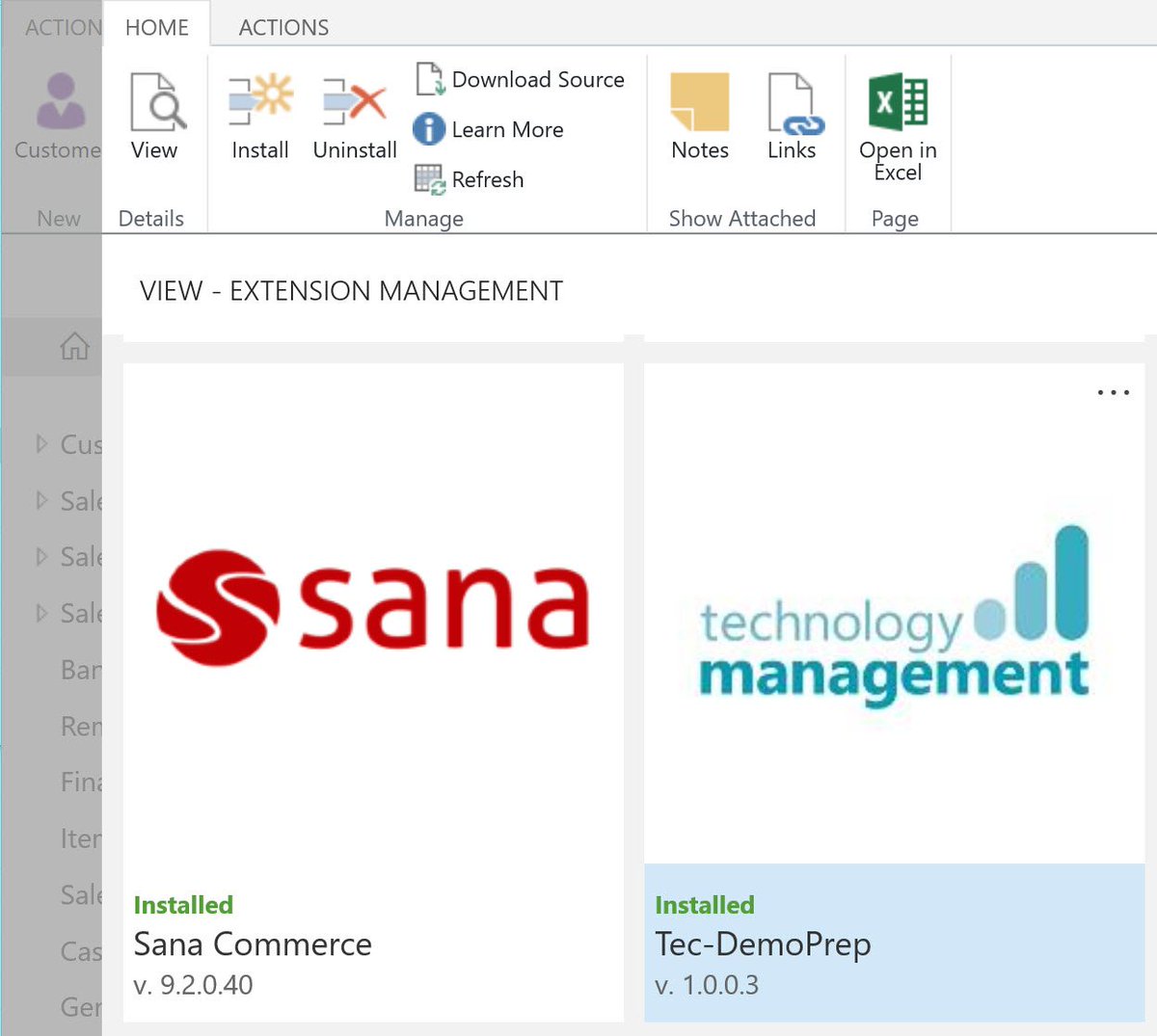Image resolution: width=1157 pixels, height=1036 pixels.
Task: Click the Sana Commerce extension name
Action: coord(253,943)
